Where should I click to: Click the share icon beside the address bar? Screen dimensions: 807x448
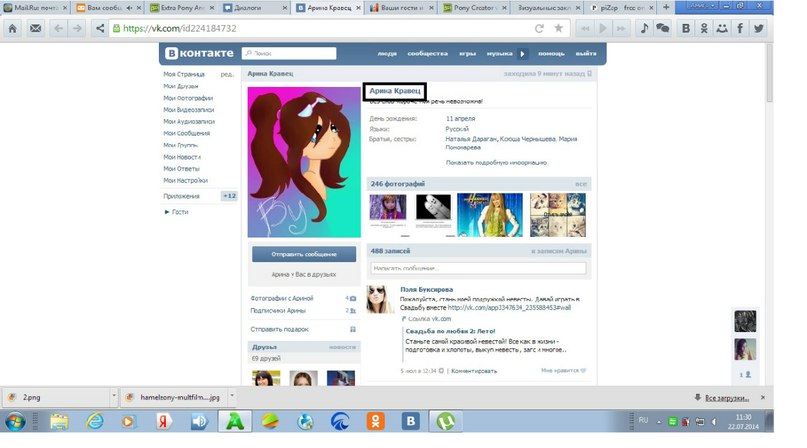pyautogui.click(x=100, y=29)
